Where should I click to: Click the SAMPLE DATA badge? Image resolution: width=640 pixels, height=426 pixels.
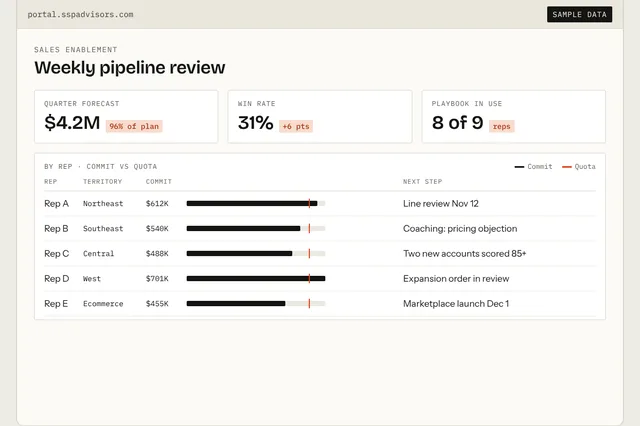coord(579,14)
